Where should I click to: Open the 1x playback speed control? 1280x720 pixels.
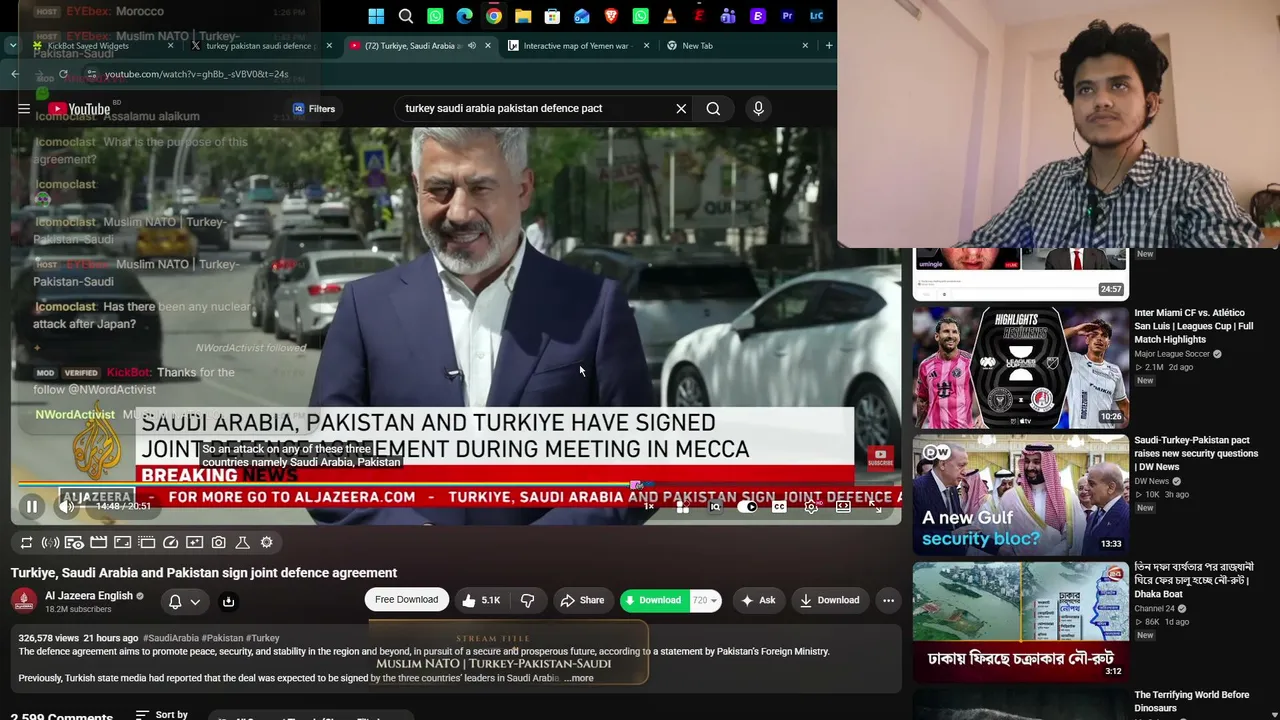[x=649, y=507]
